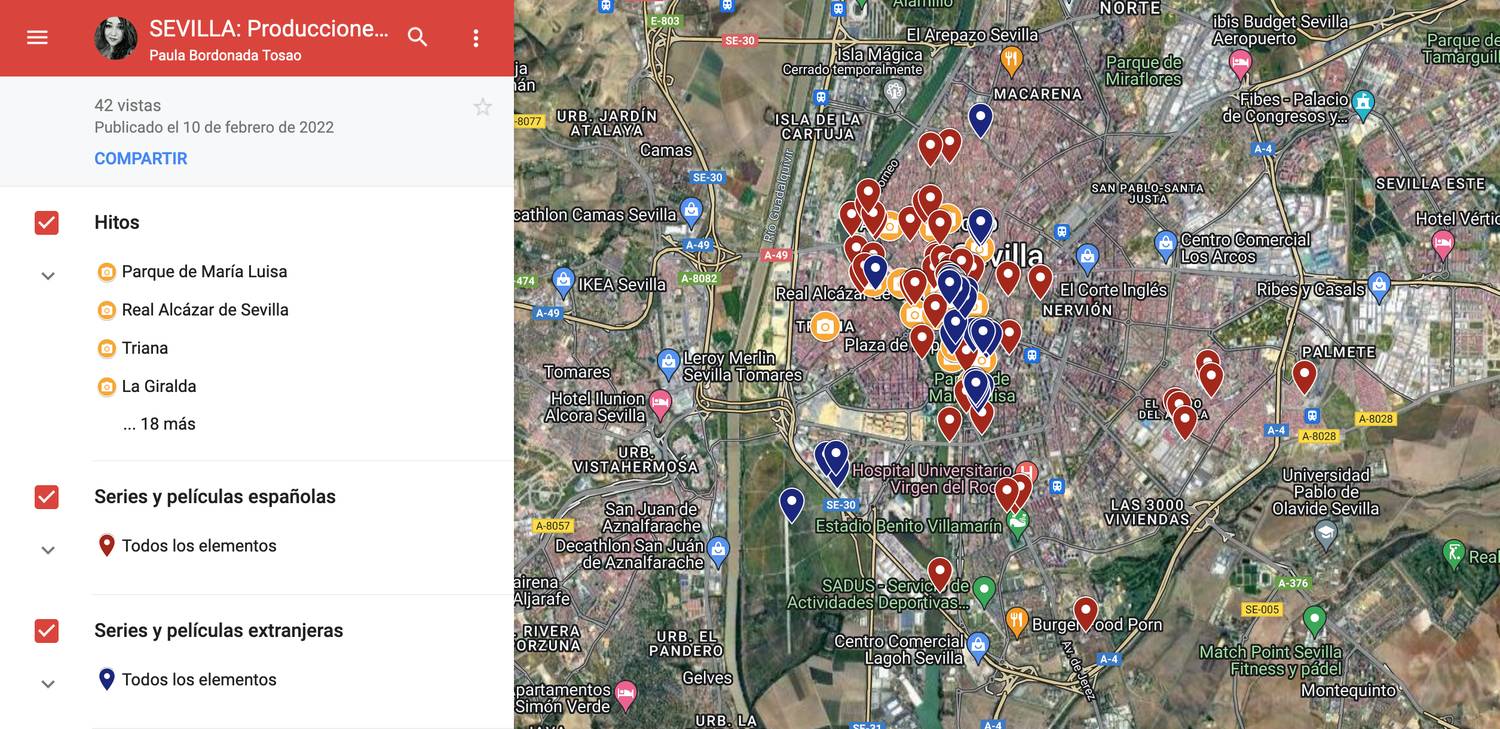Click Burger Food Porn restaurant icon
1500x729 pixels.
1016,621
